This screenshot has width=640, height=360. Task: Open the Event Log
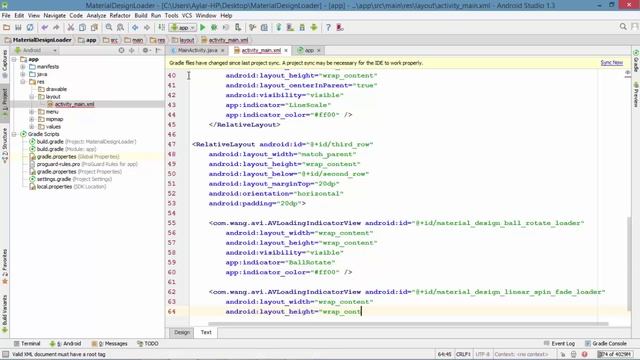coord(559,344)
